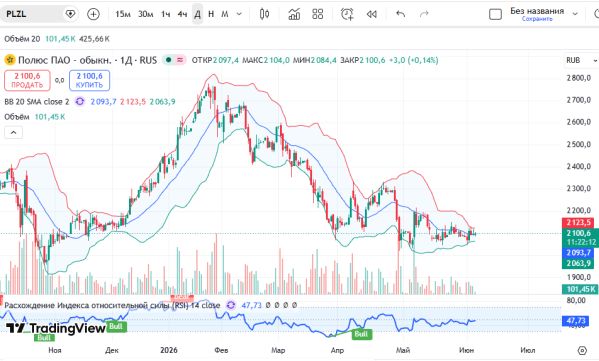Click the diamond icon next to PLZL
This screenshot has width=599, height=361.
click(x=70, y=14)
